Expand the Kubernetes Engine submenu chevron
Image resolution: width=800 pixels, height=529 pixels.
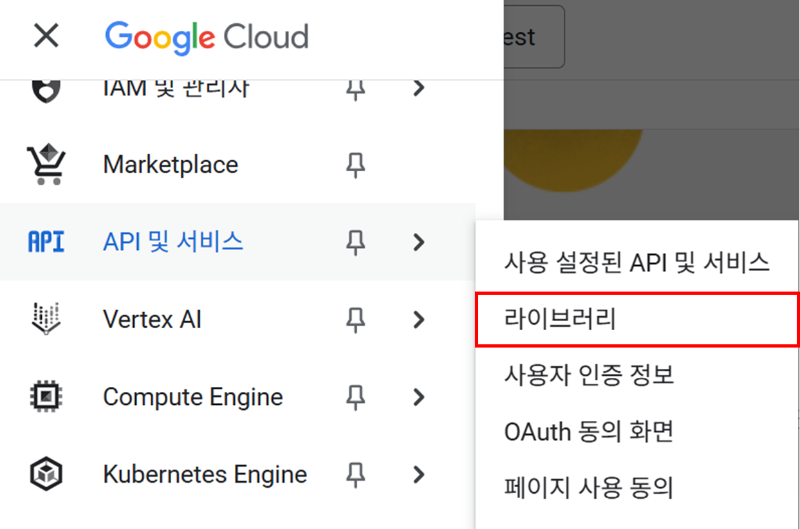click(419, 474)
